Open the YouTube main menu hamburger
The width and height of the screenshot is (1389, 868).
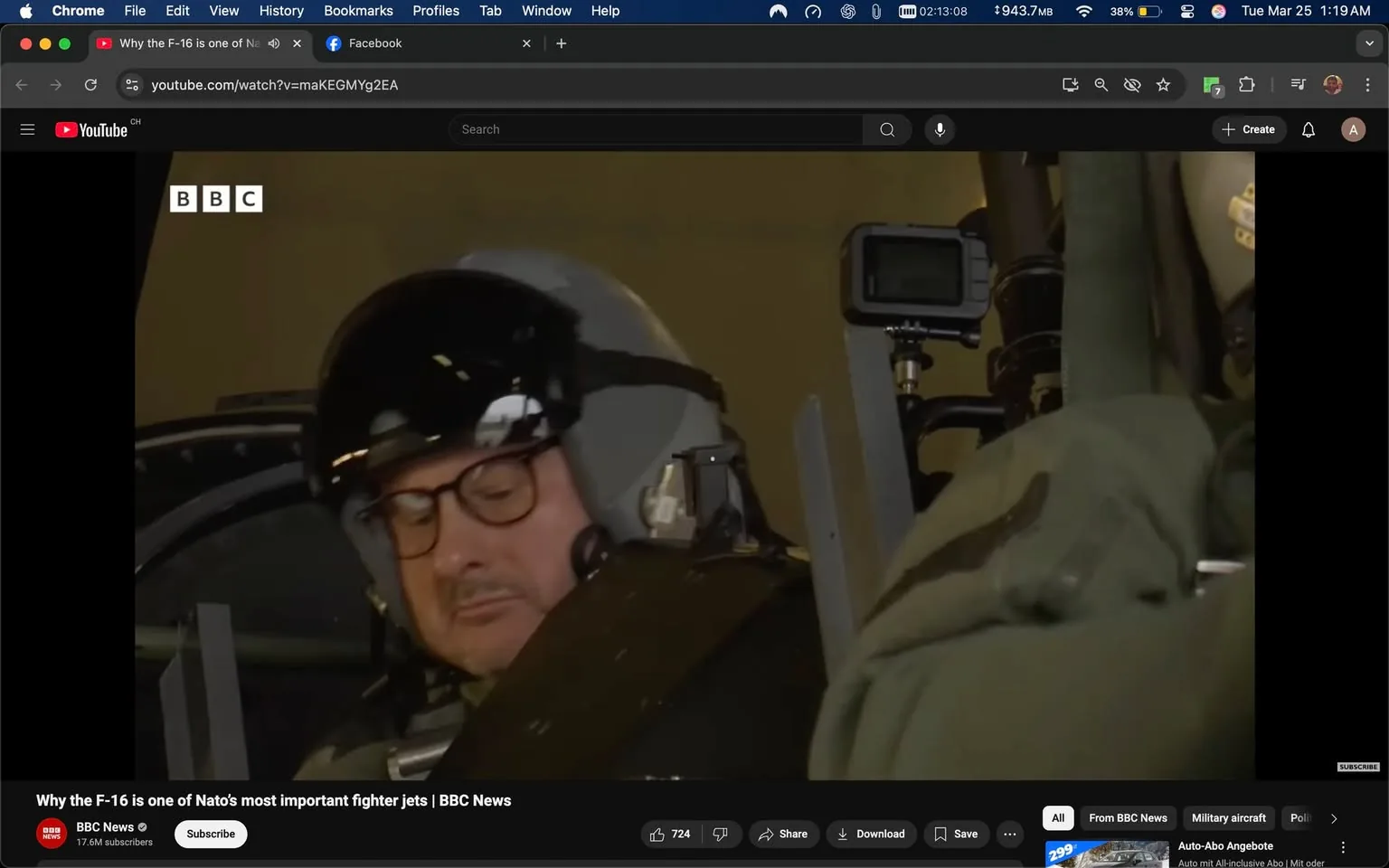click(27, 128)
